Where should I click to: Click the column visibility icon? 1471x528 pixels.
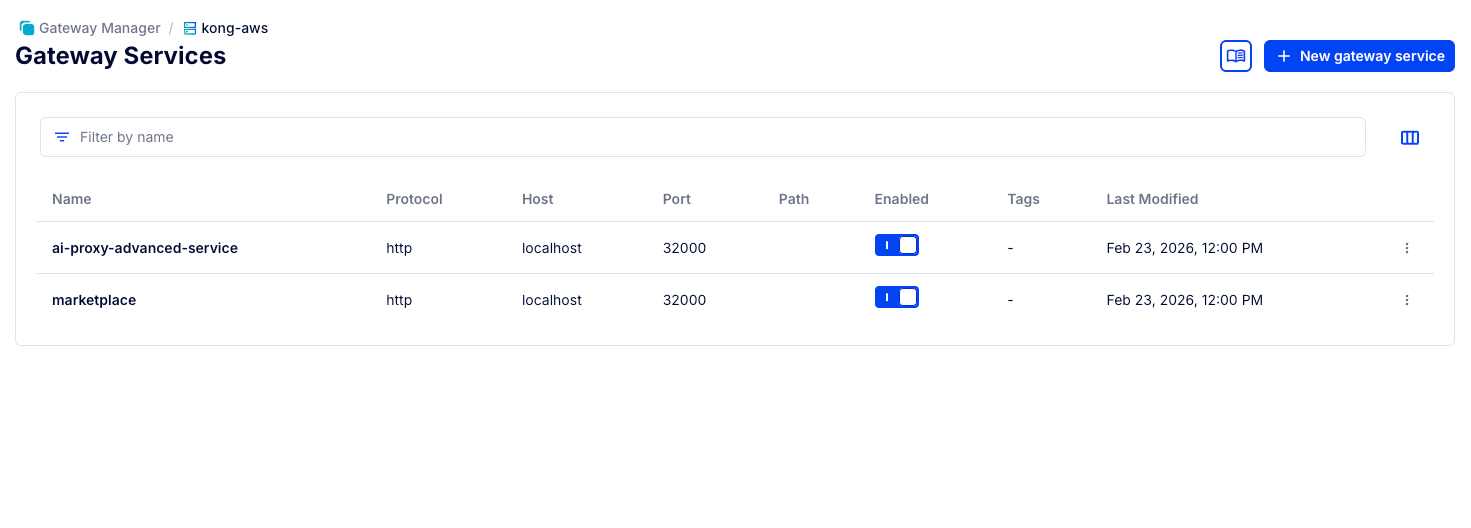point(1410,138)
